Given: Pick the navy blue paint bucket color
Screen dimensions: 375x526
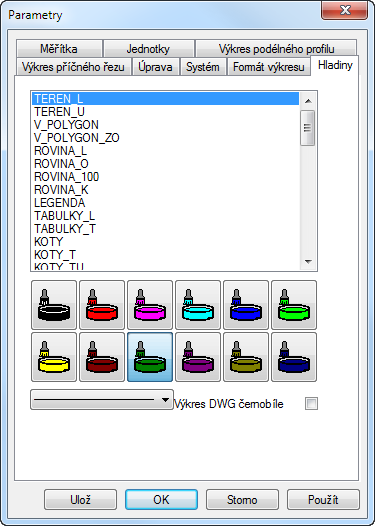Looking at the screenshot, I should coord(294,357).
